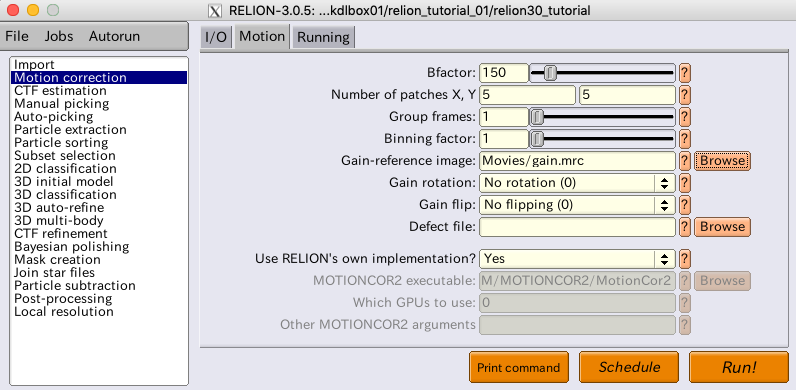Open help for RELION's own implementation
The height and width of the screenshot is (390, 796).
(x=684, y=258)
